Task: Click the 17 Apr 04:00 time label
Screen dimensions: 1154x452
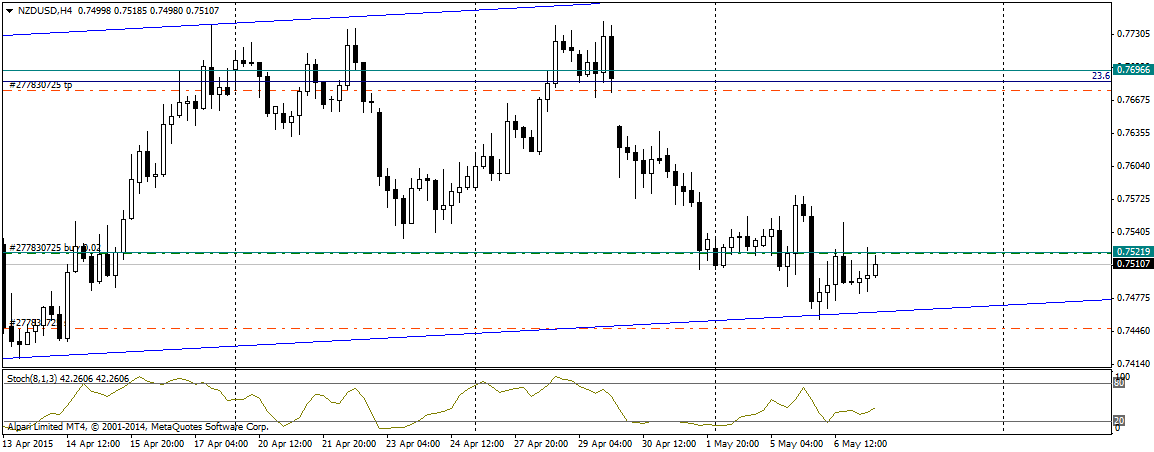Action: [221, 445]
